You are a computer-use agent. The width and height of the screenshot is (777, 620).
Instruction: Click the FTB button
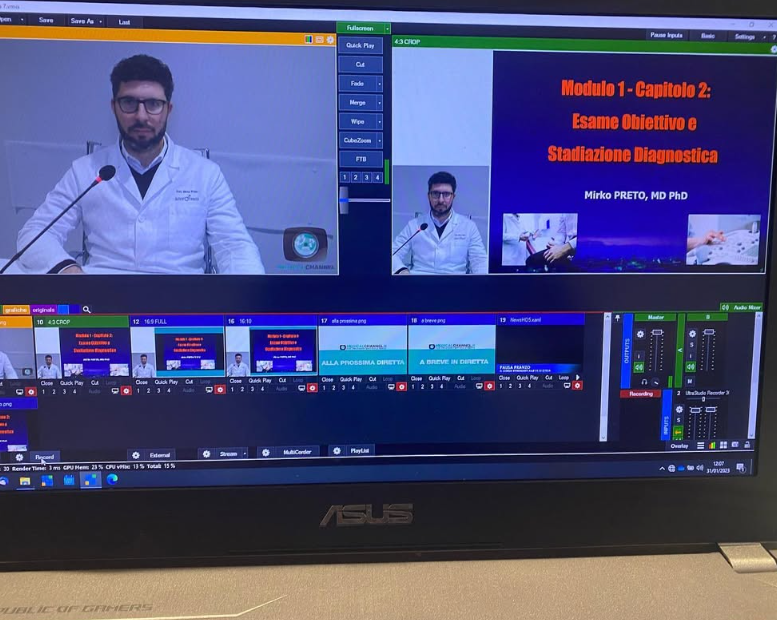click(360, 159)
